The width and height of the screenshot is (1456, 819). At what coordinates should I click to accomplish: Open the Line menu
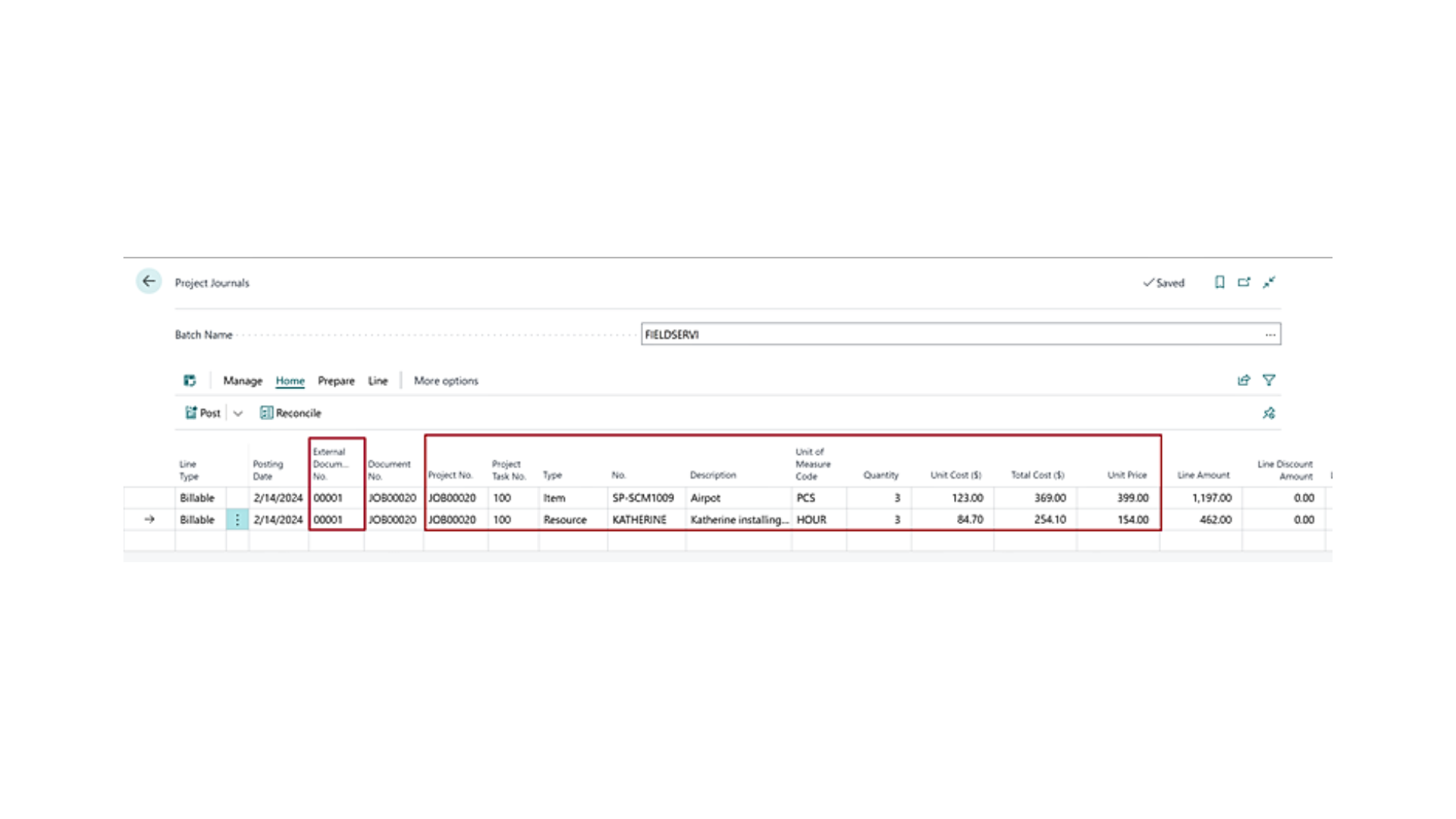click(x=378, y=381)
